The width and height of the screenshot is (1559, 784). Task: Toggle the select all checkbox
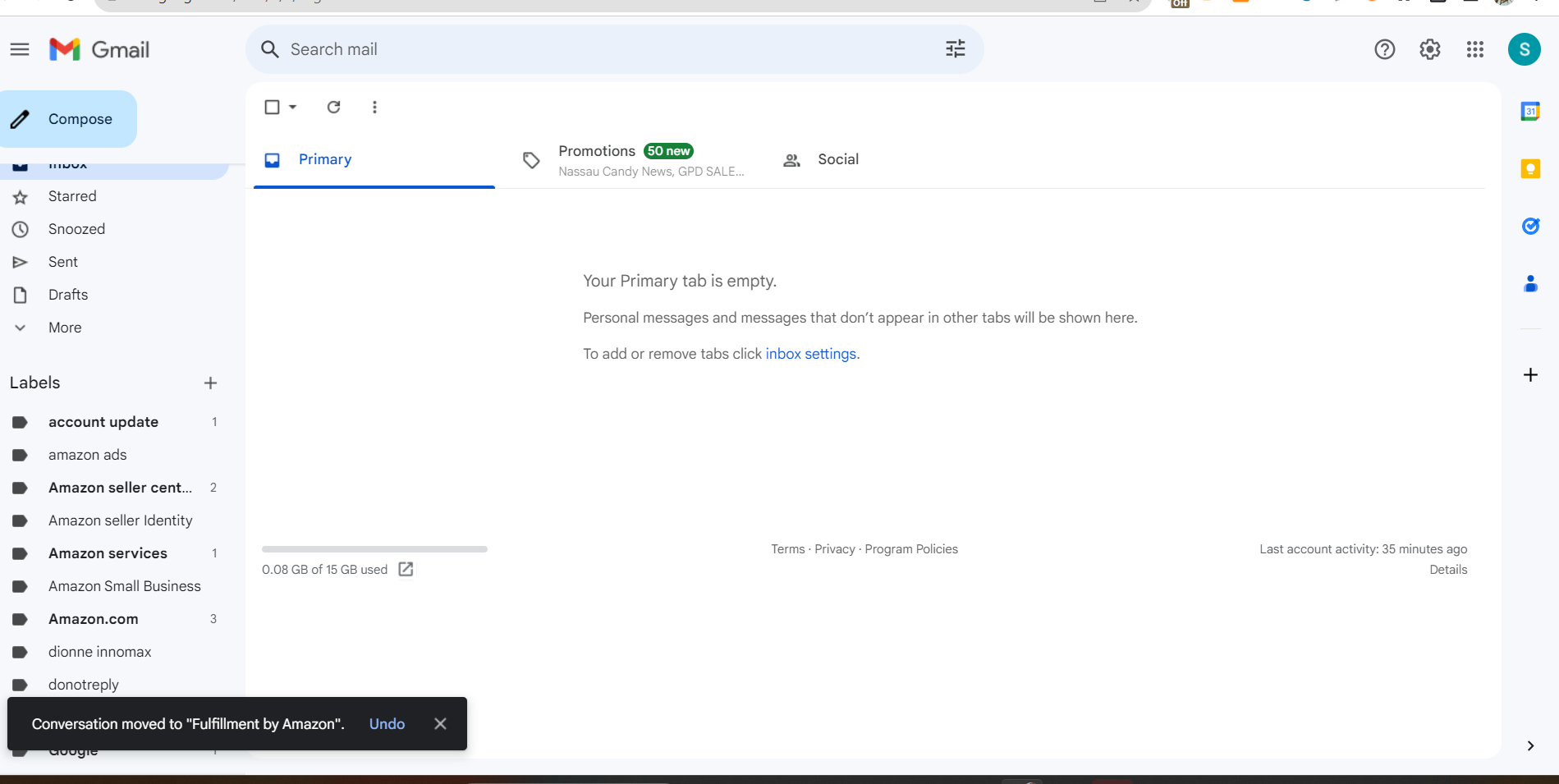[273, 107]
